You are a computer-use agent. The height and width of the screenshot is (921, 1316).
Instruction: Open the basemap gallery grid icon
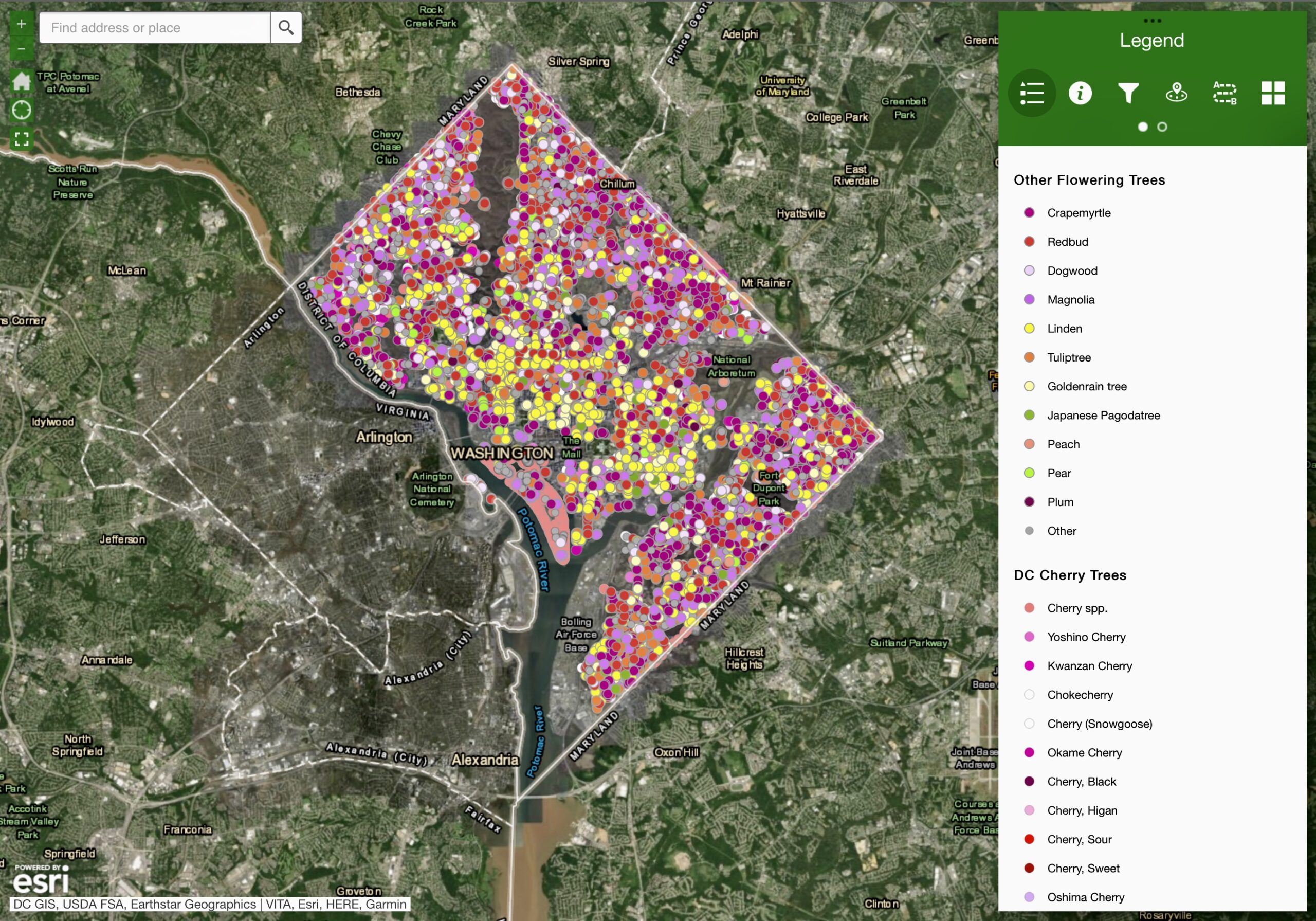pyautogui.click(x=1272, y=93)
